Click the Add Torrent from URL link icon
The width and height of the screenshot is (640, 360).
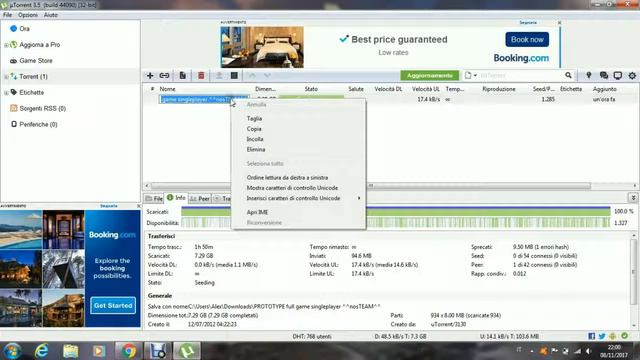point(164,76)
